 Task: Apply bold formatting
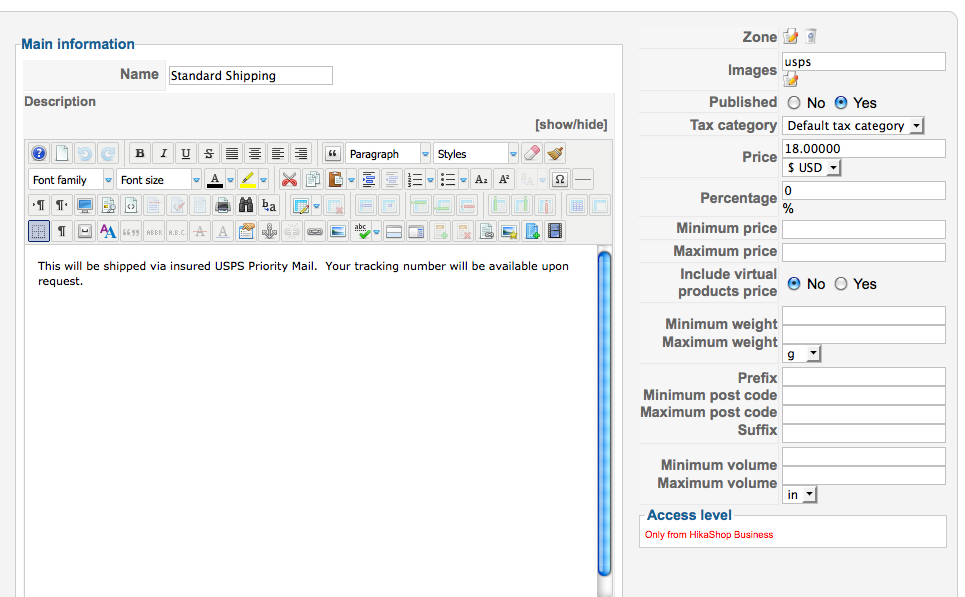click(140, 153)
